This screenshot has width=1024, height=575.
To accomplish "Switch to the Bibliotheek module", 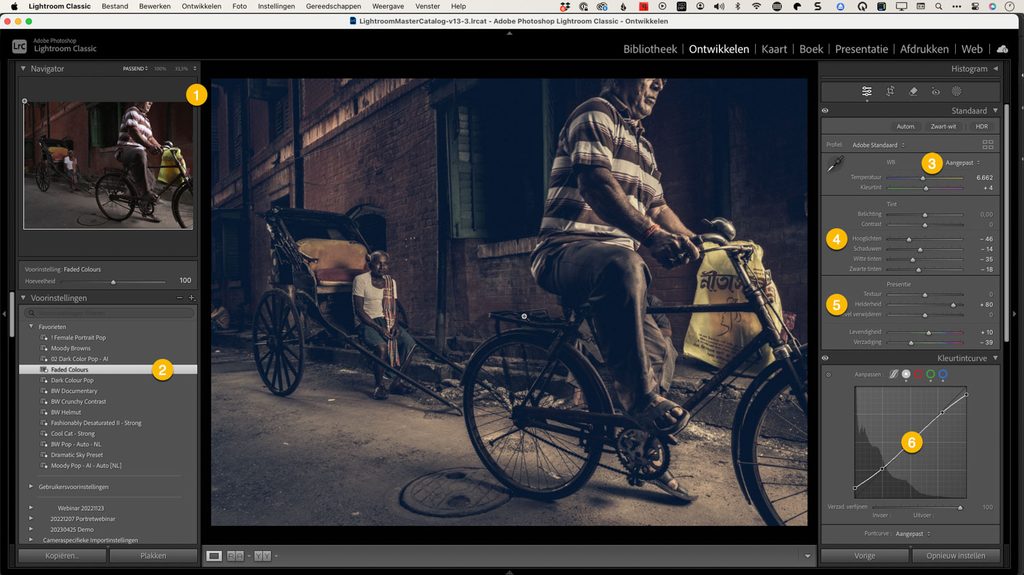I will (x=650, y=49).
